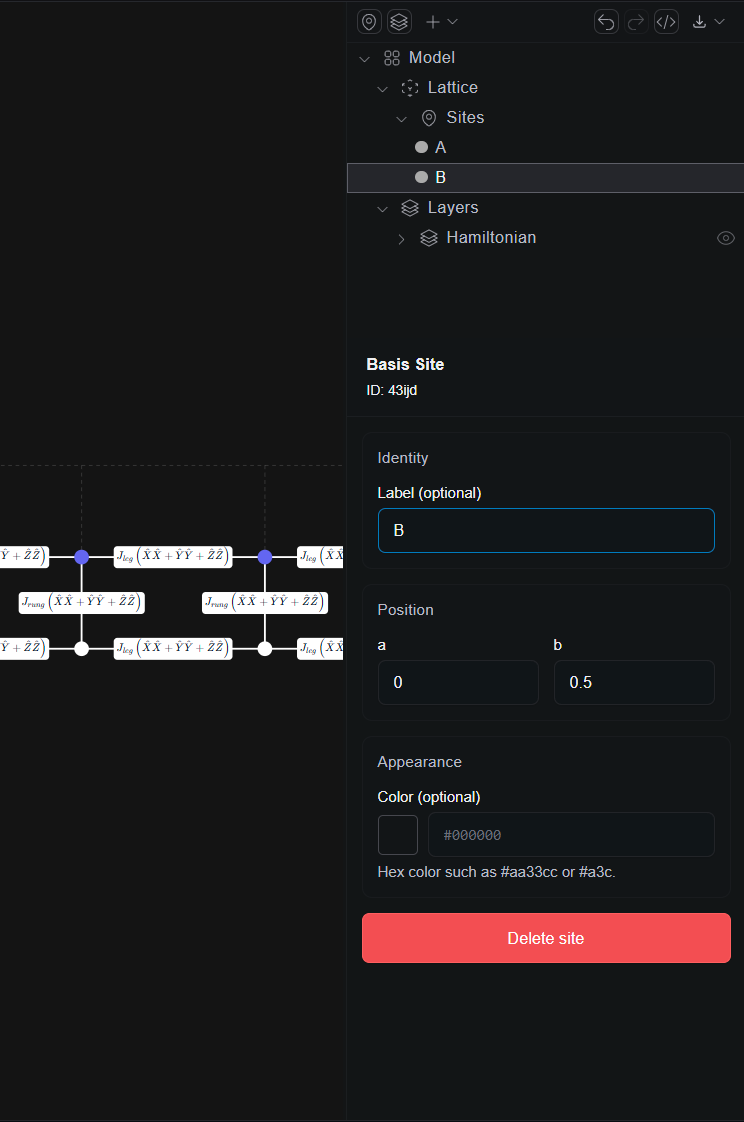744x1122 pixels.
Task: Click the add layer stack icon
Action: (399, 22)
